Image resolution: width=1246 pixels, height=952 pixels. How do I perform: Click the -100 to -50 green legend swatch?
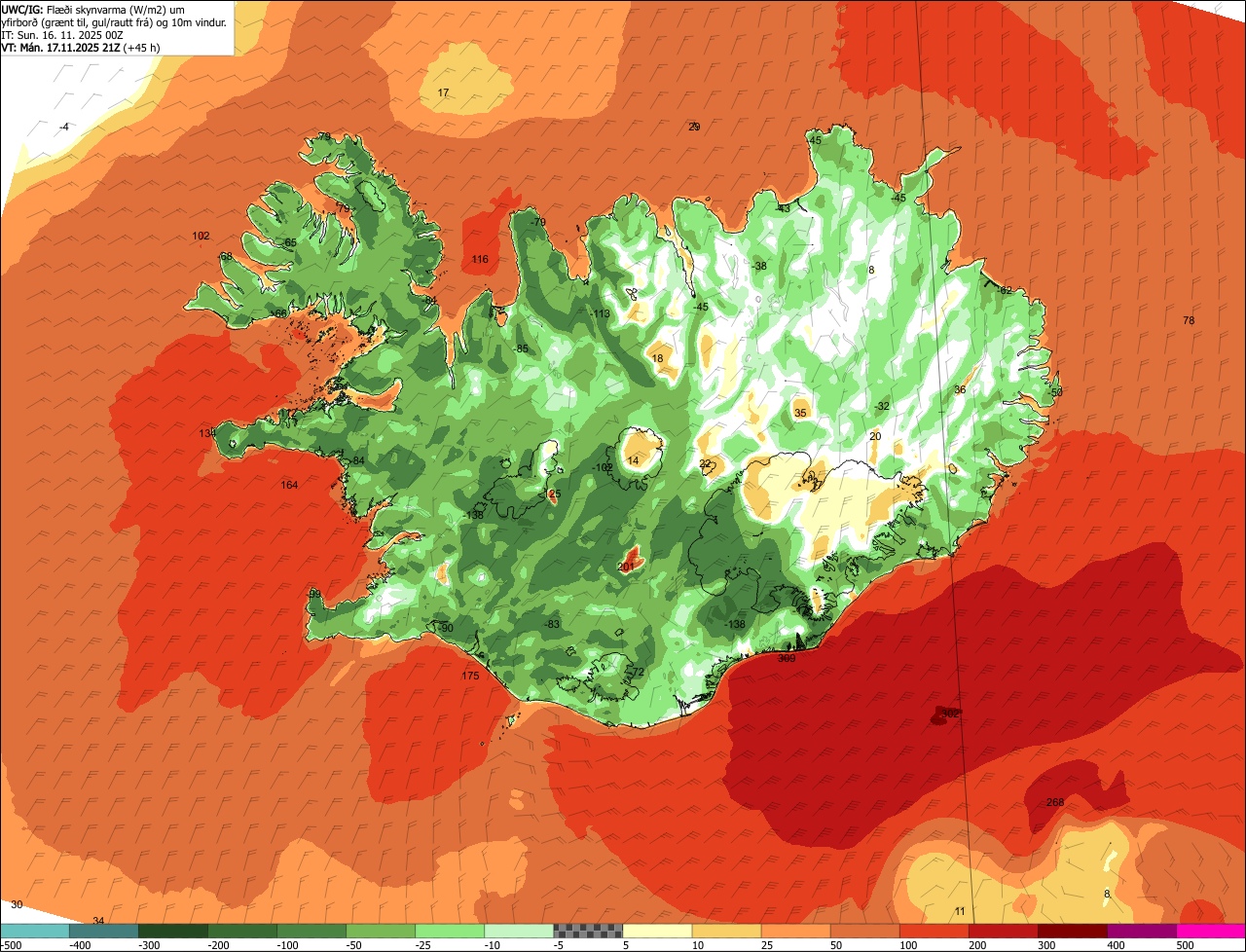coord(311,931)
